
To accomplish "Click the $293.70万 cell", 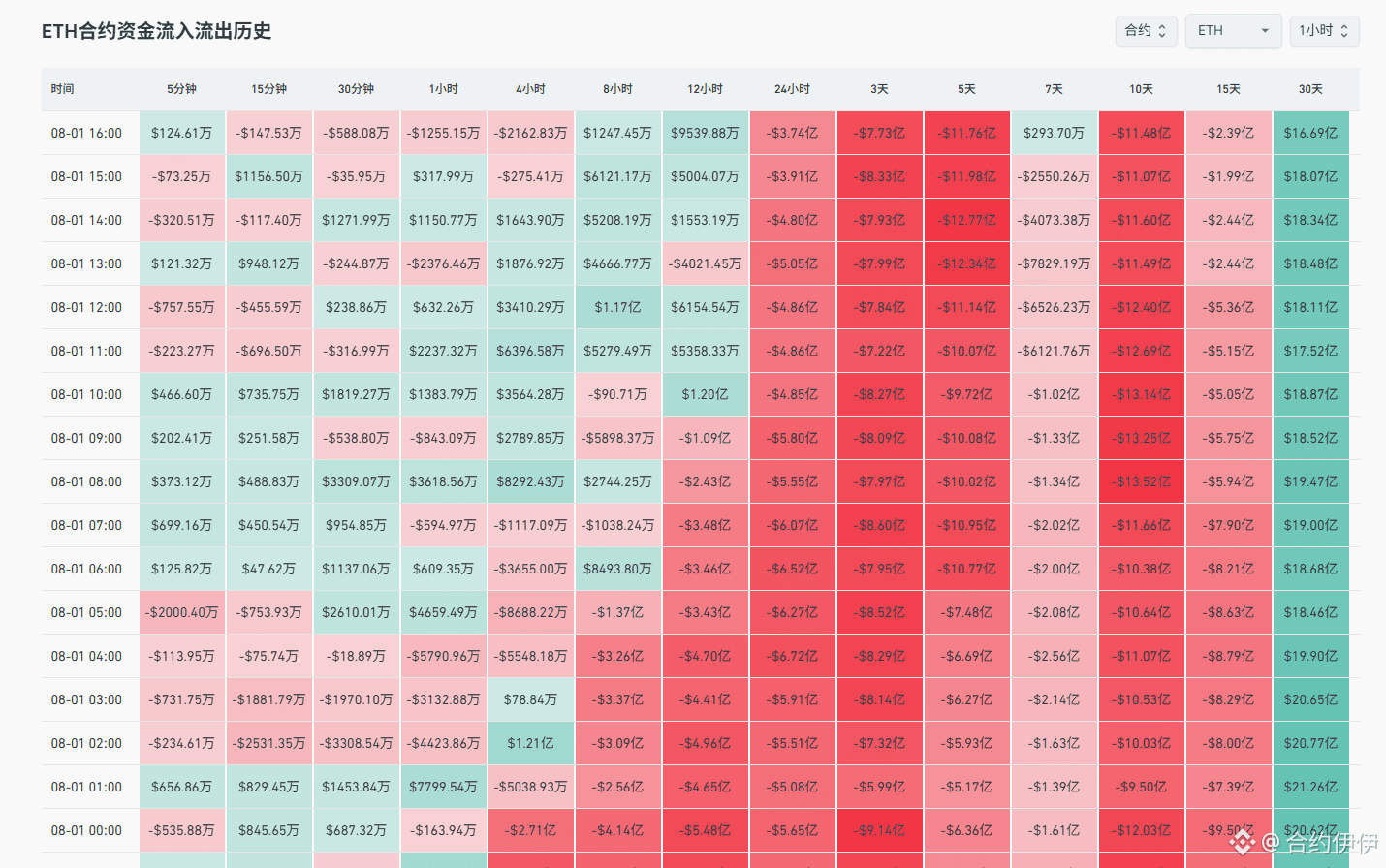I will point(1055,133).
